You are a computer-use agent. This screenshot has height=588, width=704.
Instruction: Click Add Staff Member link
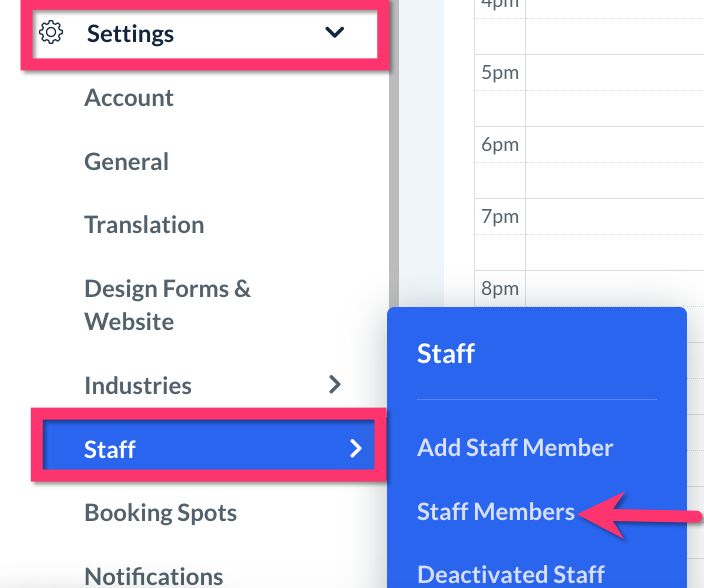pos(515,448)
